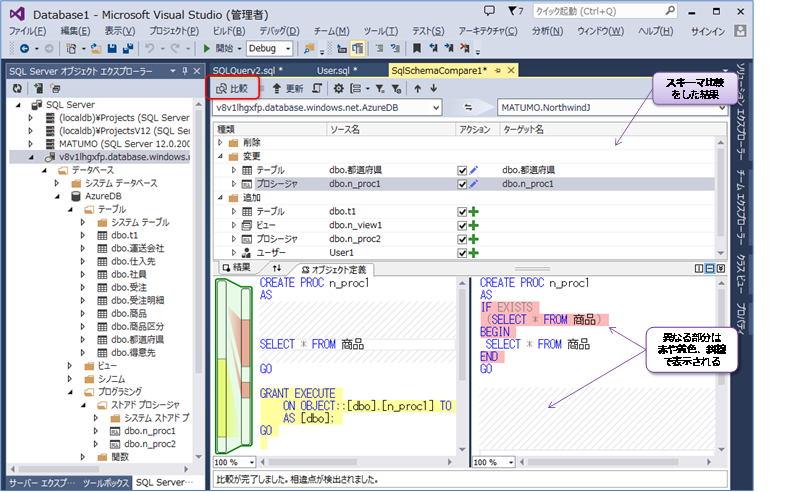This screenshot has height=492, width=800.
Task: Click the 更新 update button
Action: [x=288, y=88]
